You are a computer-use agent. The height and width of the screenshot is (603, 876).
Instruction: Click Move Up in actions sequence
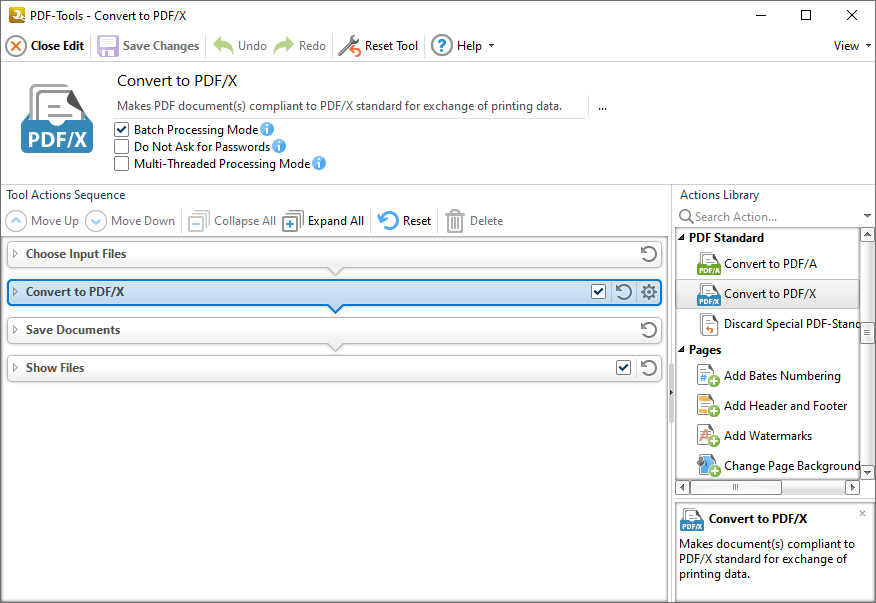(x=42, y=221)
